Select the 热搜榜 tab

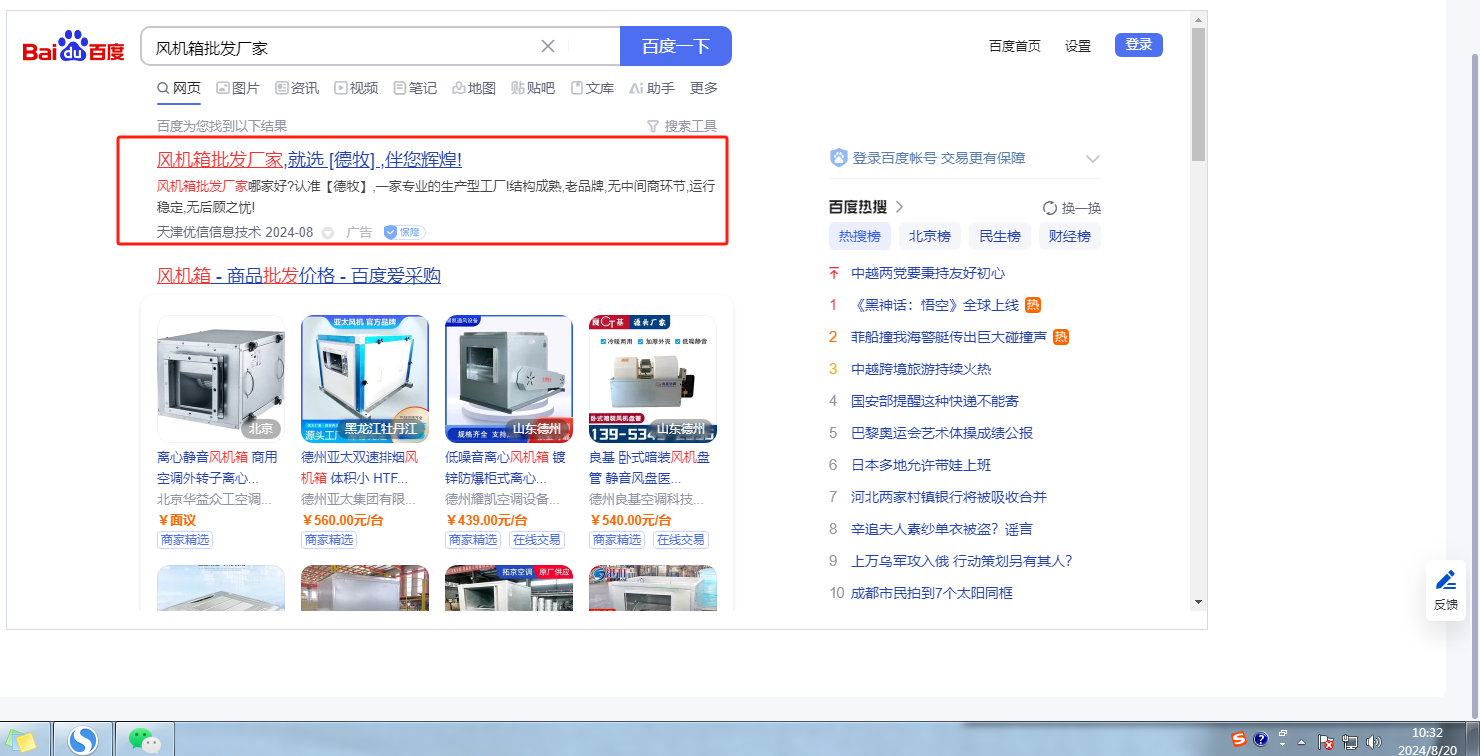860,236
